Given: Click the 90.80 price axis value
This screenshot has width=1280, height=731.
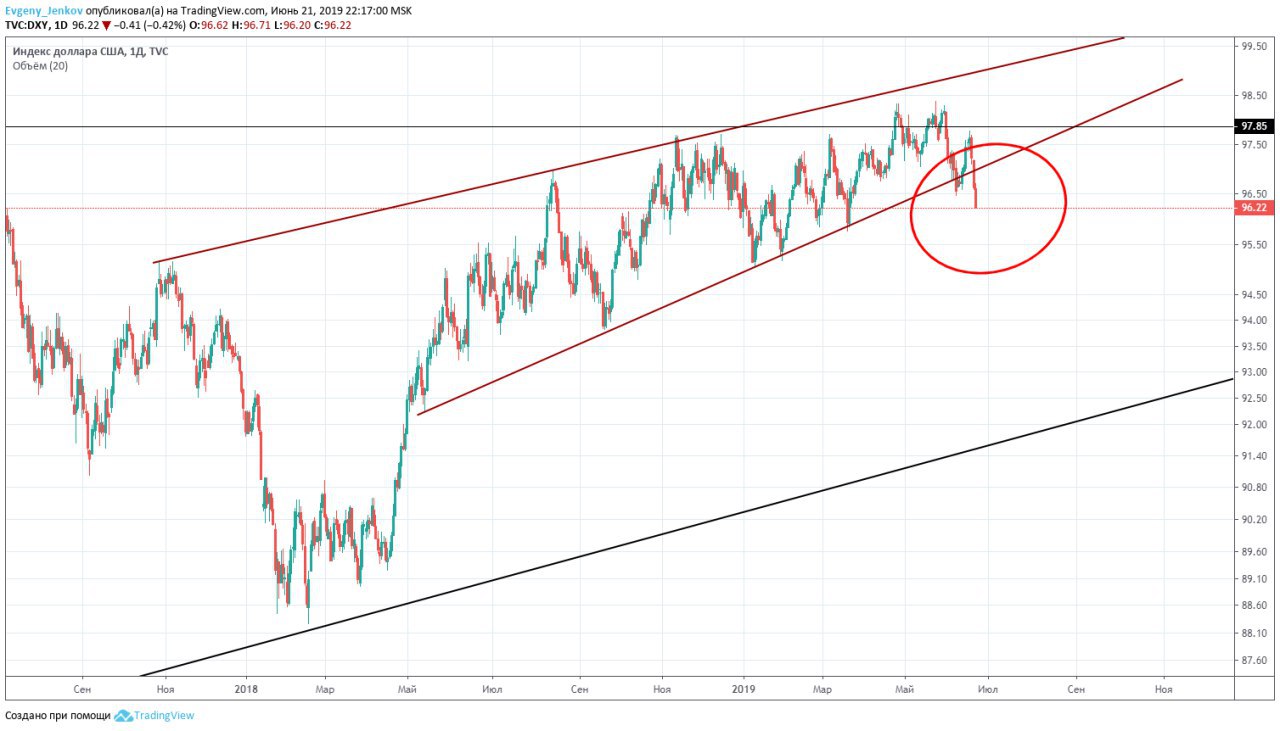Looking at the screenshot, I should [1255, 488].
